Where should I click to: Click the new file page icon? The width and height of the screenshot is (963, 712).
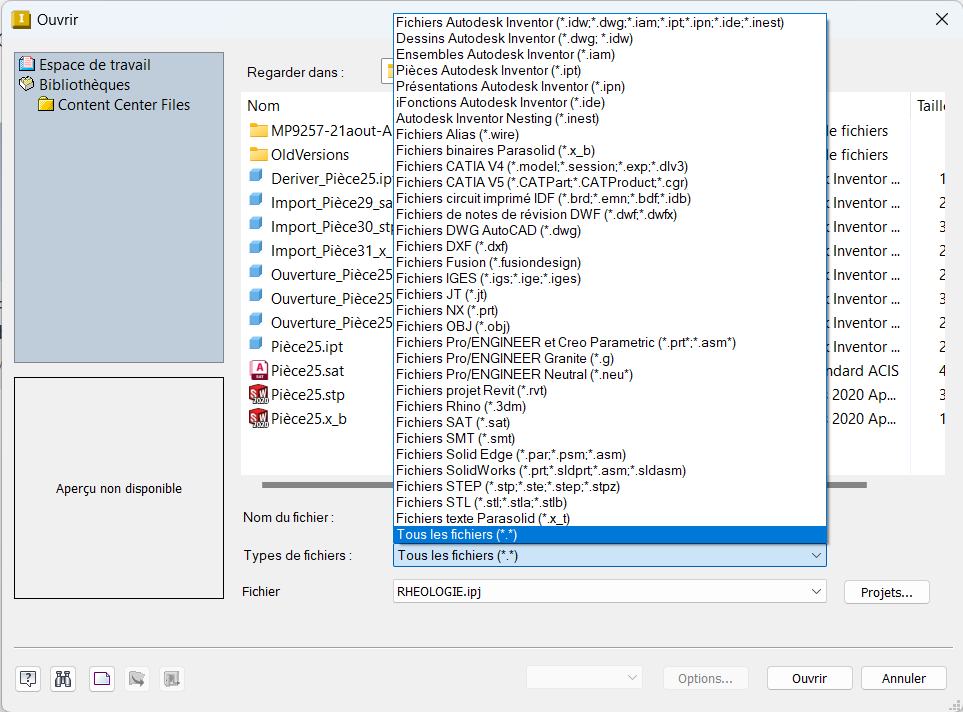[101, 679]
